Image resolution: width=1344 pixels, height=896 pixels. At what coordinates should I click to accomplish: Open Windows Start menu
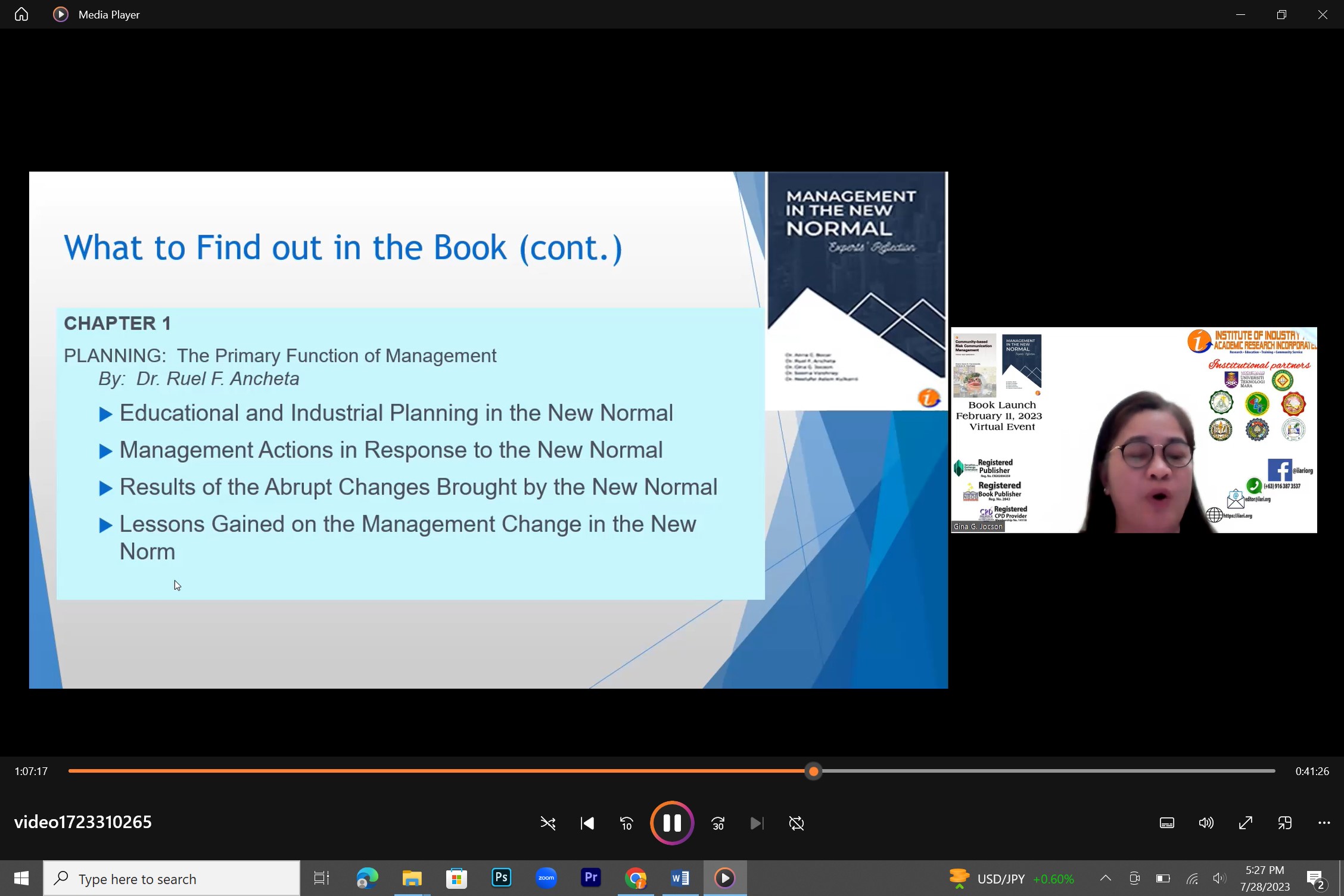(21, 878)
